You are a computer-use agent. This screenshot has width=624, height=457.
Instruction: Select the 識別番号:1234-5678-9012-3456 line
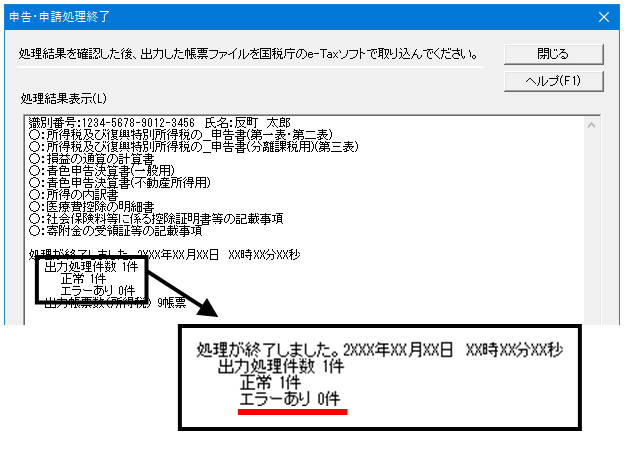[160, 123]
